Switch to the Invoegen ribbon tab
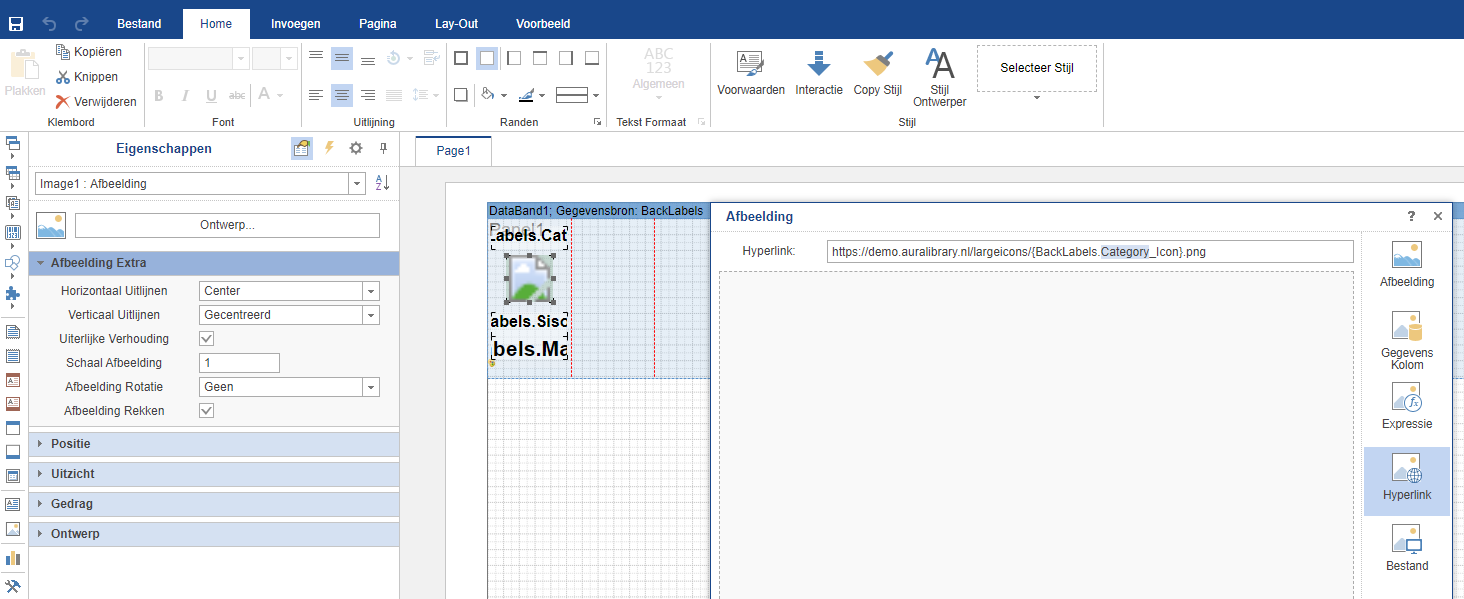This screenshot has height=599, width=1464. (296, 24)
